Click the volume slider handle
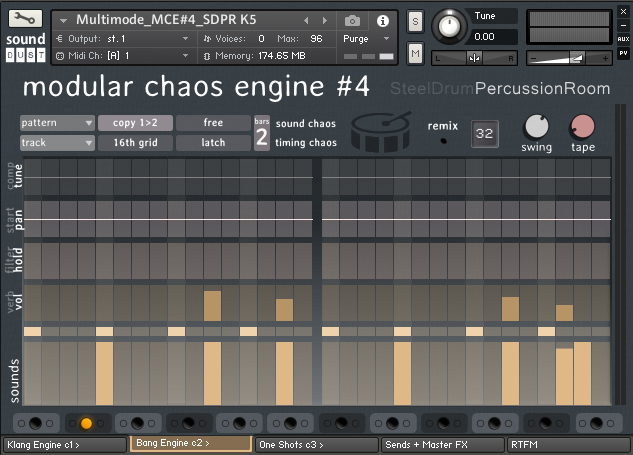Screen dimensions: 633x455 [577, 58]
